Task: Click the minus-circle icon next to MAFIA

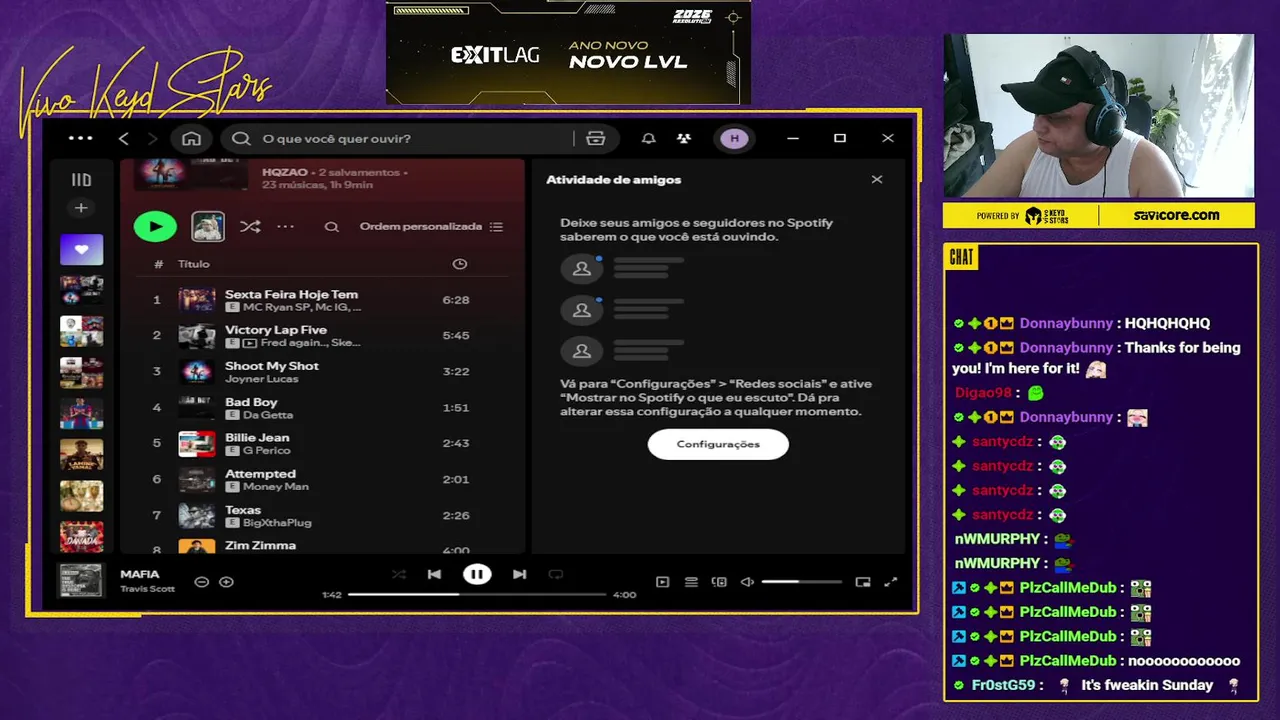Action: (201, 582)
